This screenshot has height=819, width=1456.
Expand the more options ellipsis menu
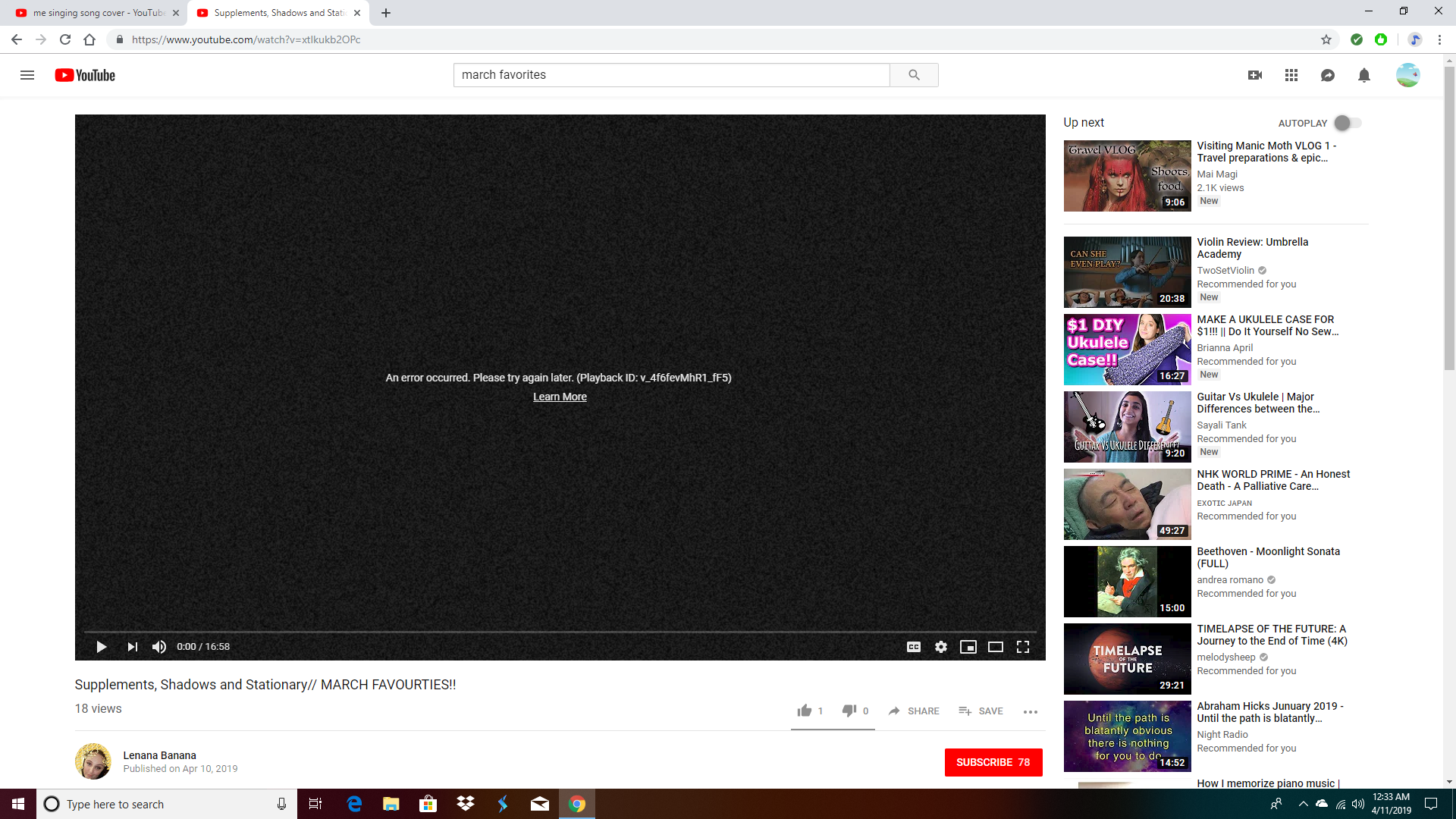(1030, 711)
